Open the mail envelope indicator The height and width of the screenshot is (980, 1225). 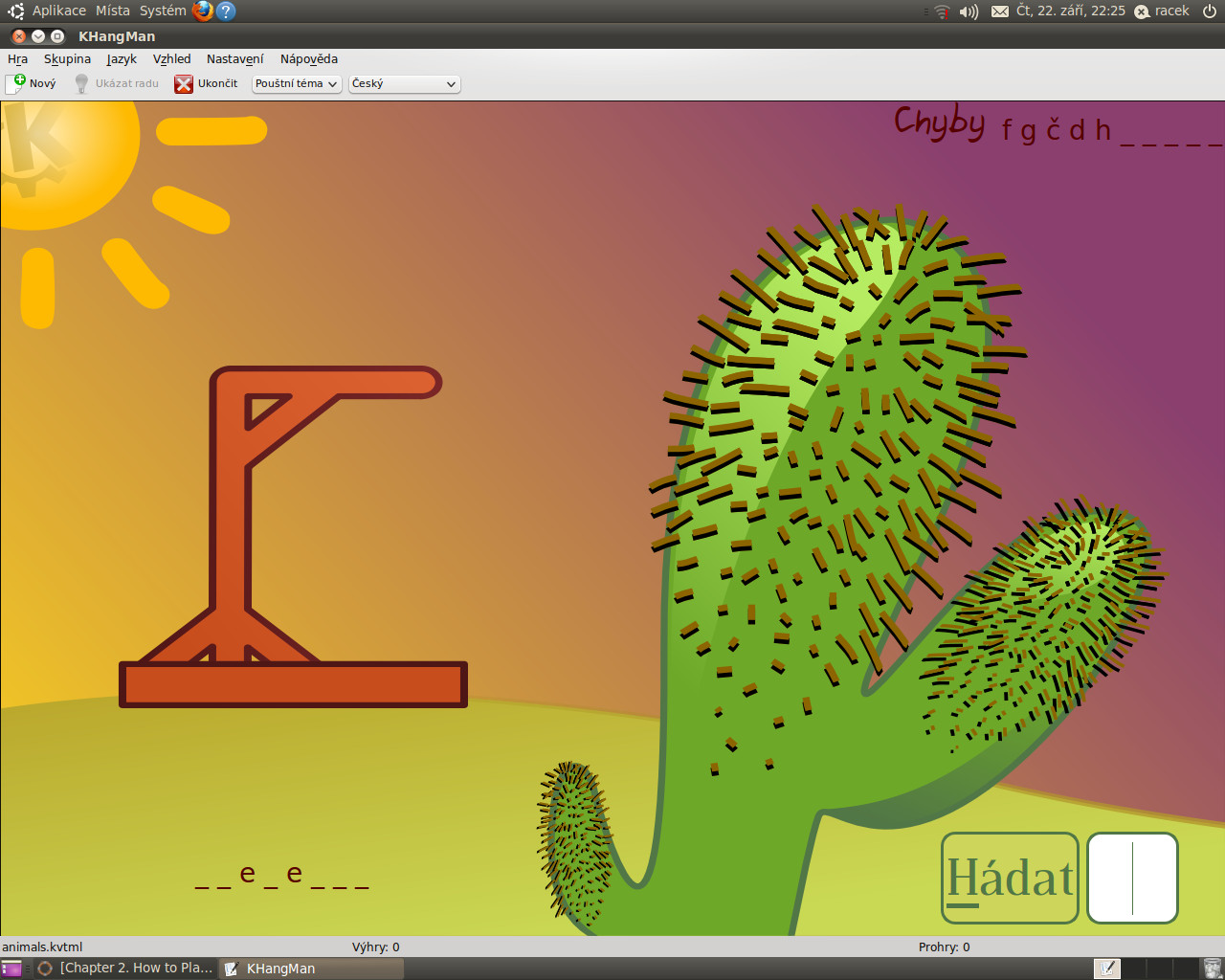coord(1000,11)
